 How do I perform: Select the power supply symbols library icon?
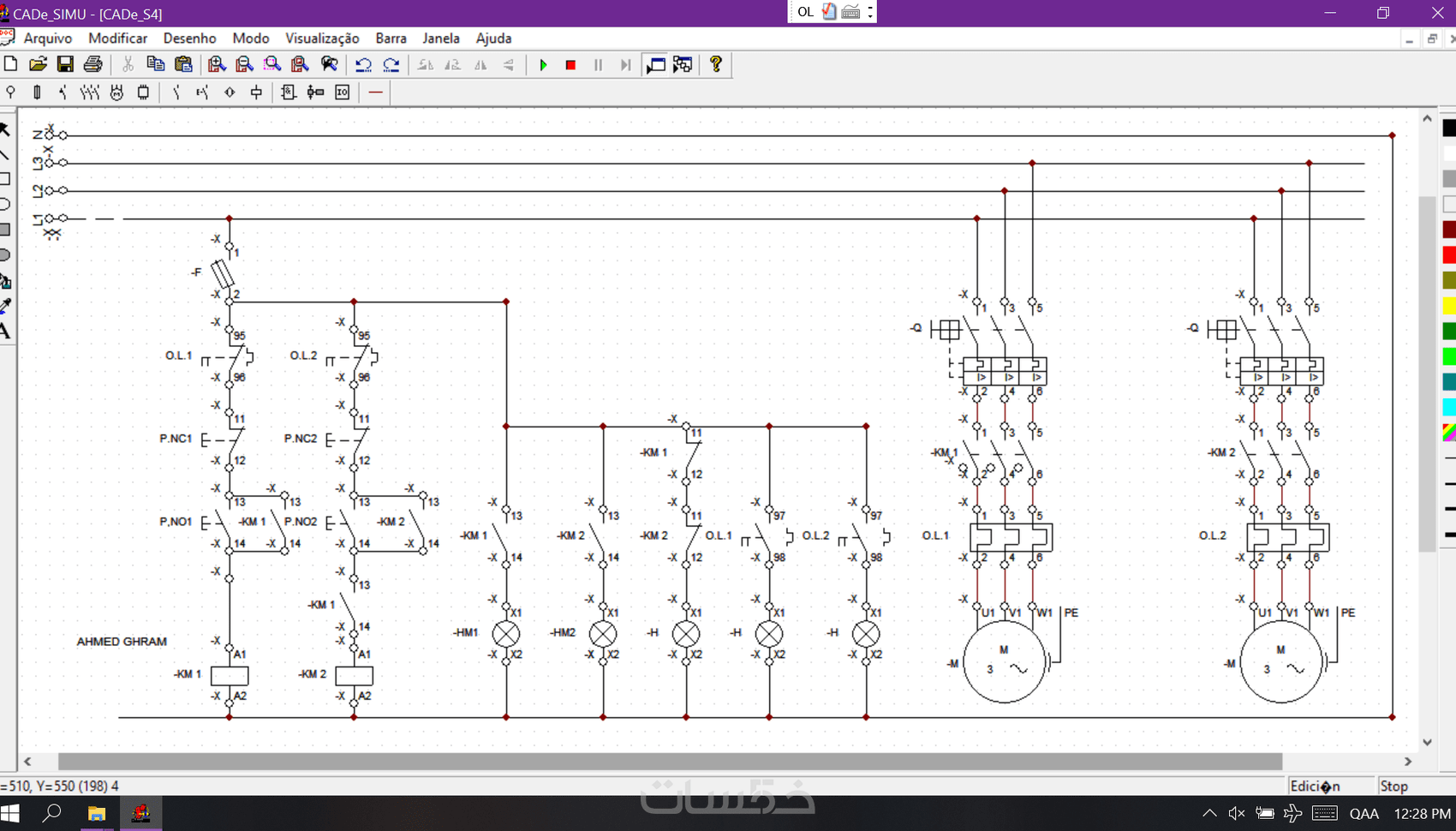click(10, 92)
